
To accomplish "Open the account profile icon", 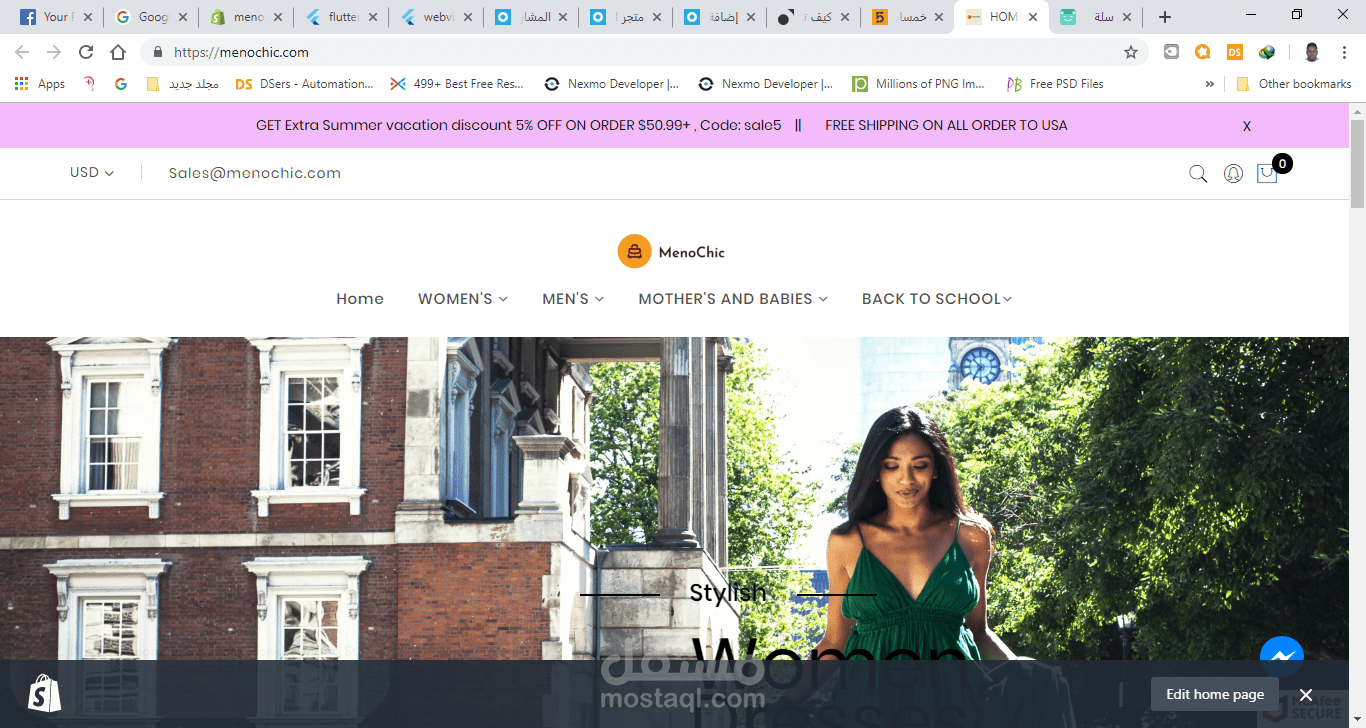I will click(1233, 173).
